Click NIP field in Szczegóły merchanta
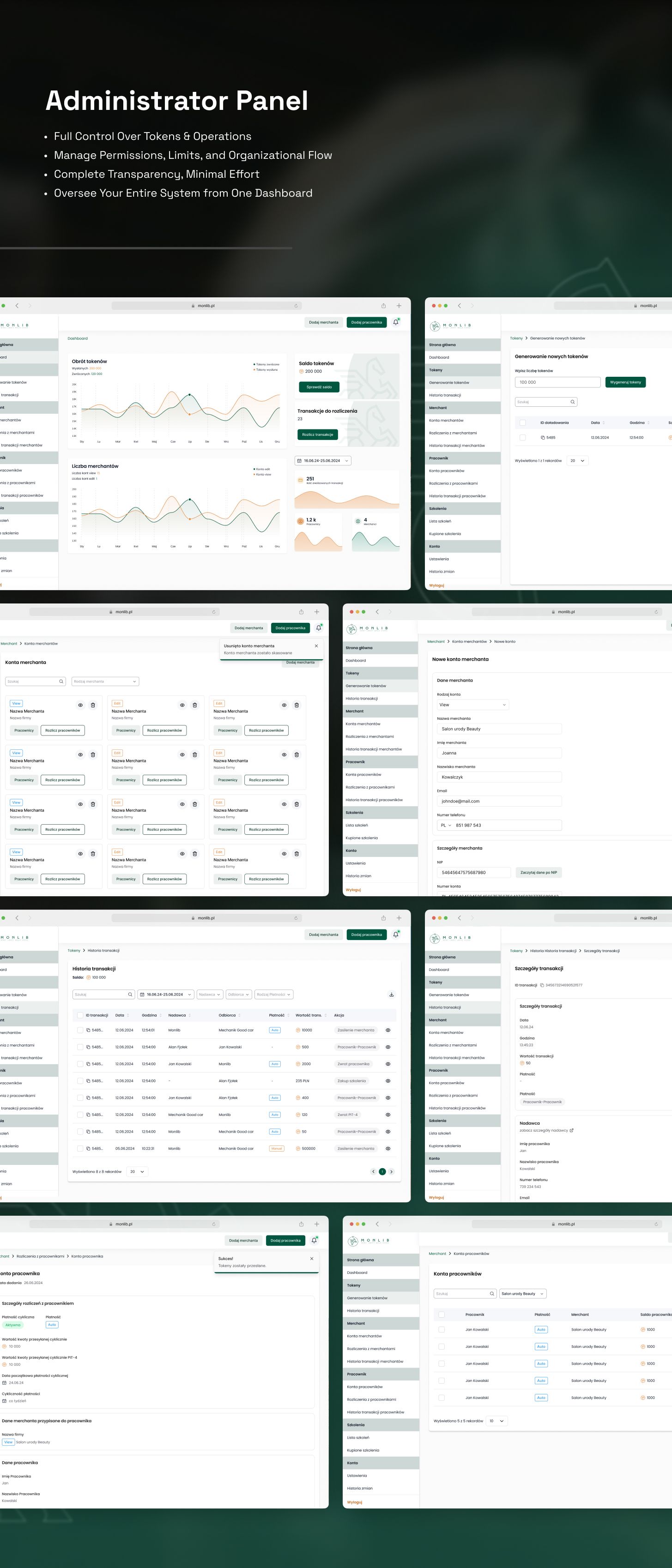Image resolution: width=672 pixels, height=1568 pixels. click(473, 872)
